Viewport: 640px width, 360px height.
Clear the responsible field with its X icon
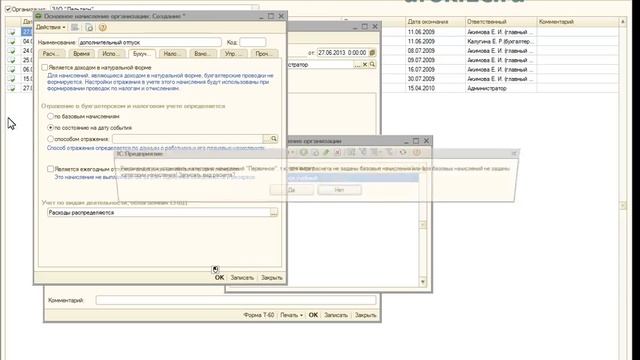[x=365, y=64]
